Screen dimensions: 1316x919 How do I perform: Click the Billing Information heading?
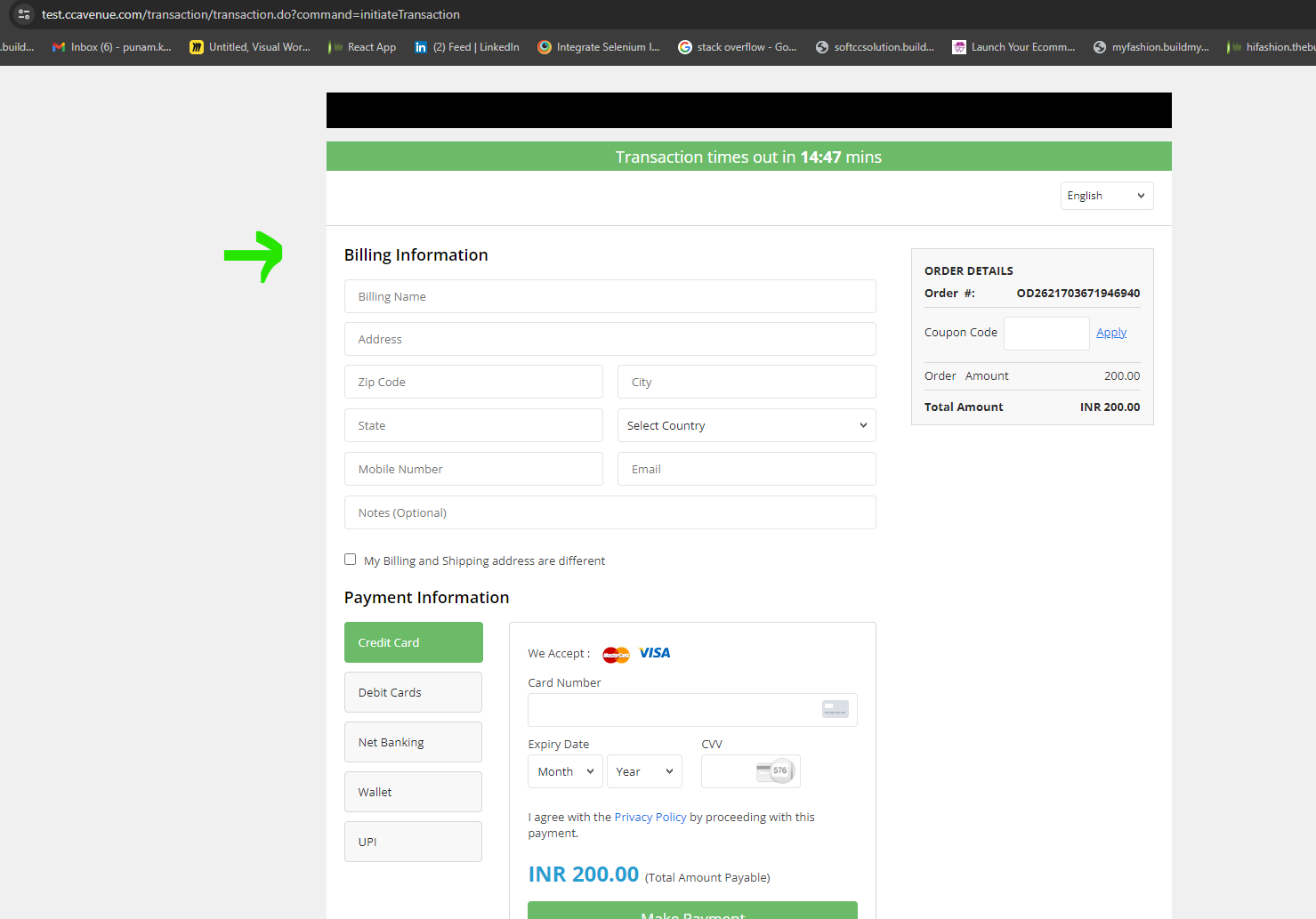tap(416, 254)
